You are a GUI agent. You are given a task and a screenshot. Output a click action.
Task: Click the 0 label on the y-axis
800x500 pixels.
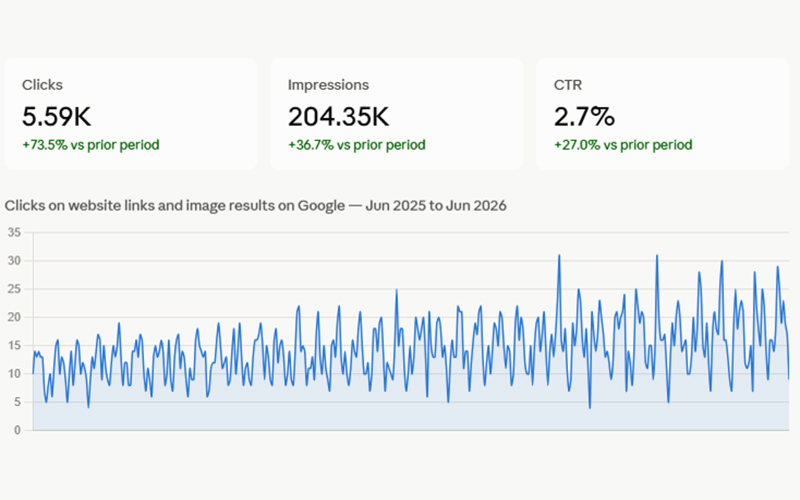coord(17,430)
